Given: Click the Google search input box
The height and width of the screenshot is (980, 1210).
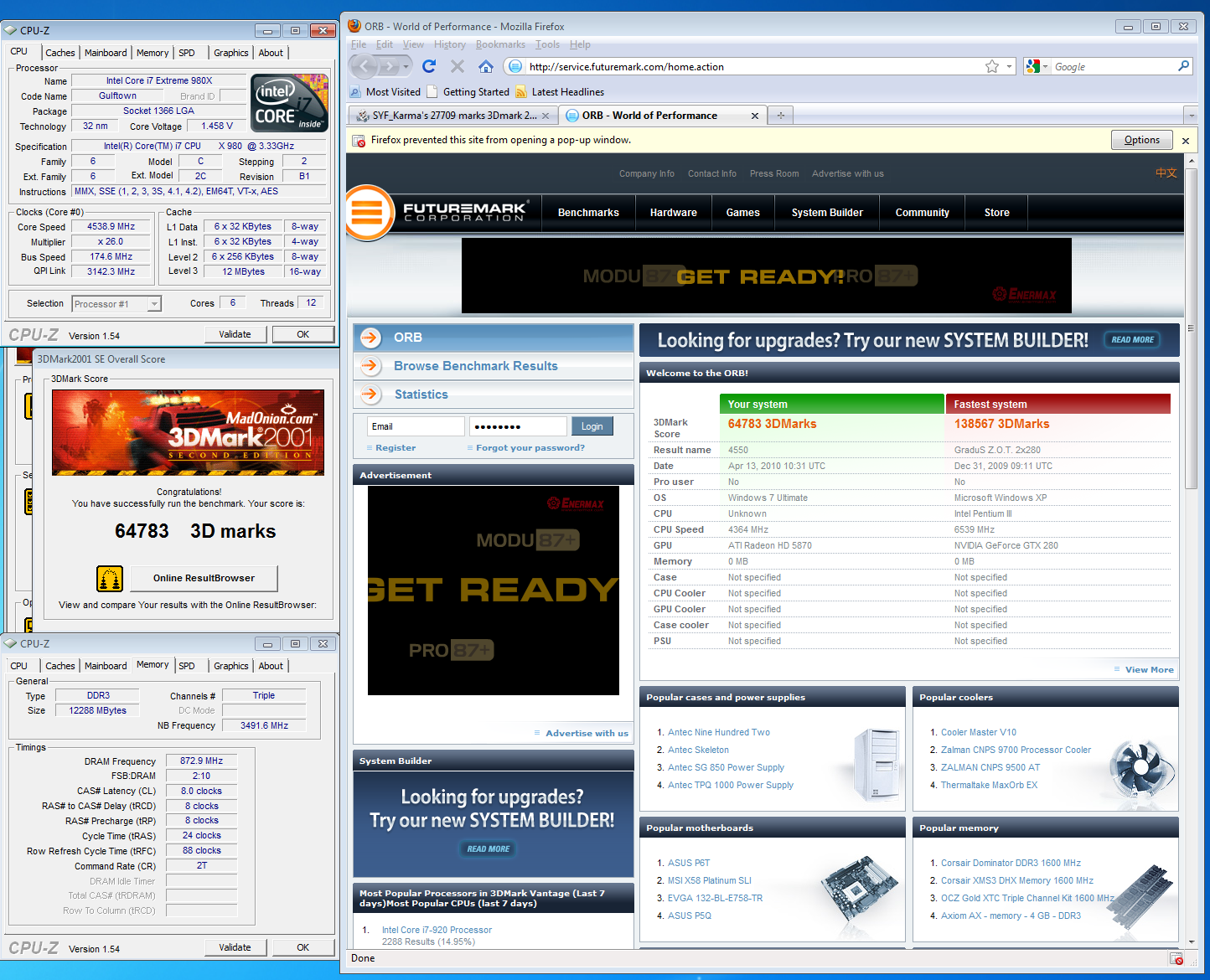Looking at the screenshot, I should tap(1113, 66).
